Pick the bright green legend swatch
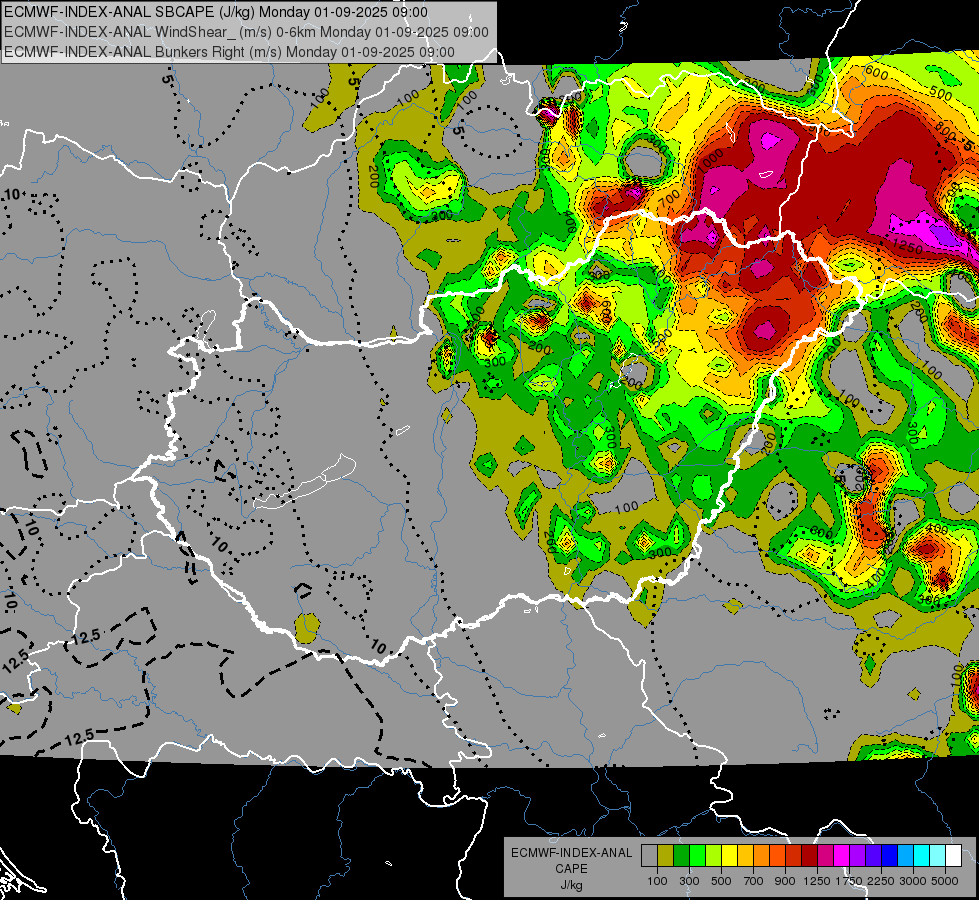The height and width of the screenshot is (900, 979). click(697, 855)
